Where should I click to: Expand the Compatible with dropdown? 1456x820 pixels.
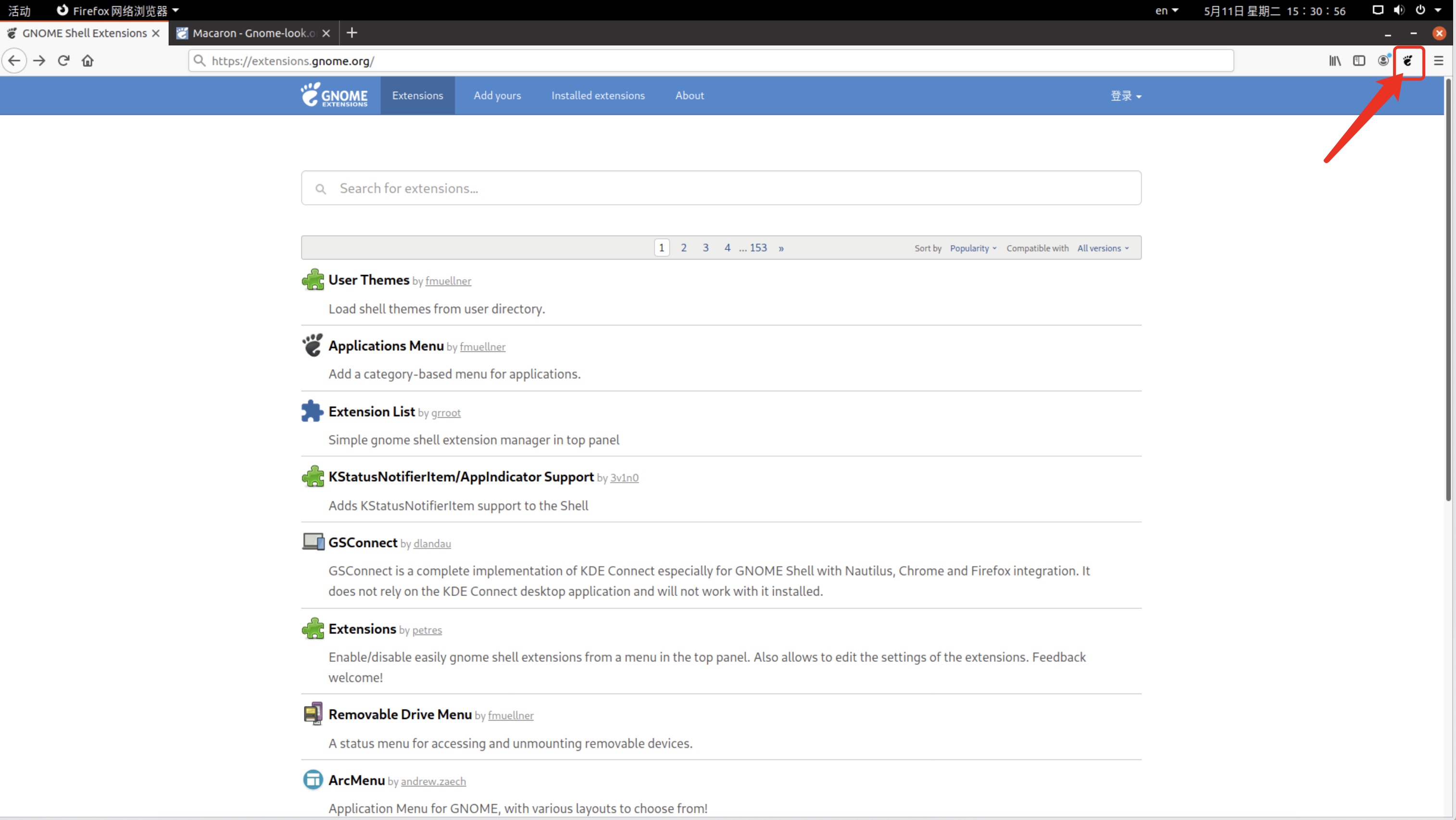(1102, 248)
